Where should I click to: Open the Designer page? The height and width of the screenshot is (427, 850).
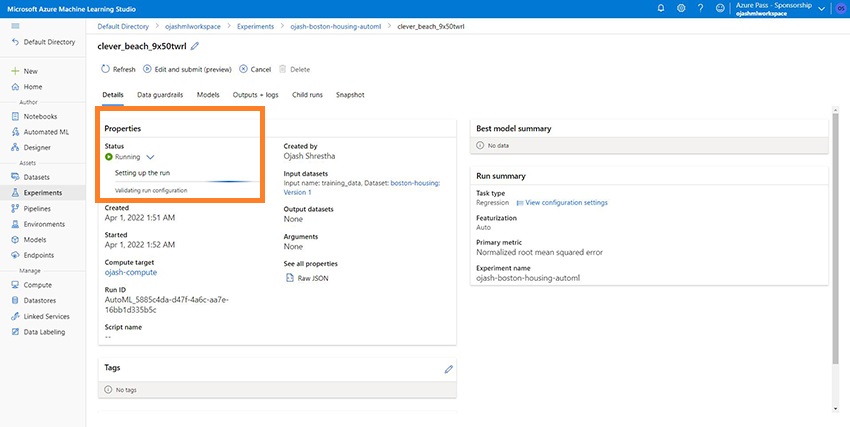coord(37,147)
